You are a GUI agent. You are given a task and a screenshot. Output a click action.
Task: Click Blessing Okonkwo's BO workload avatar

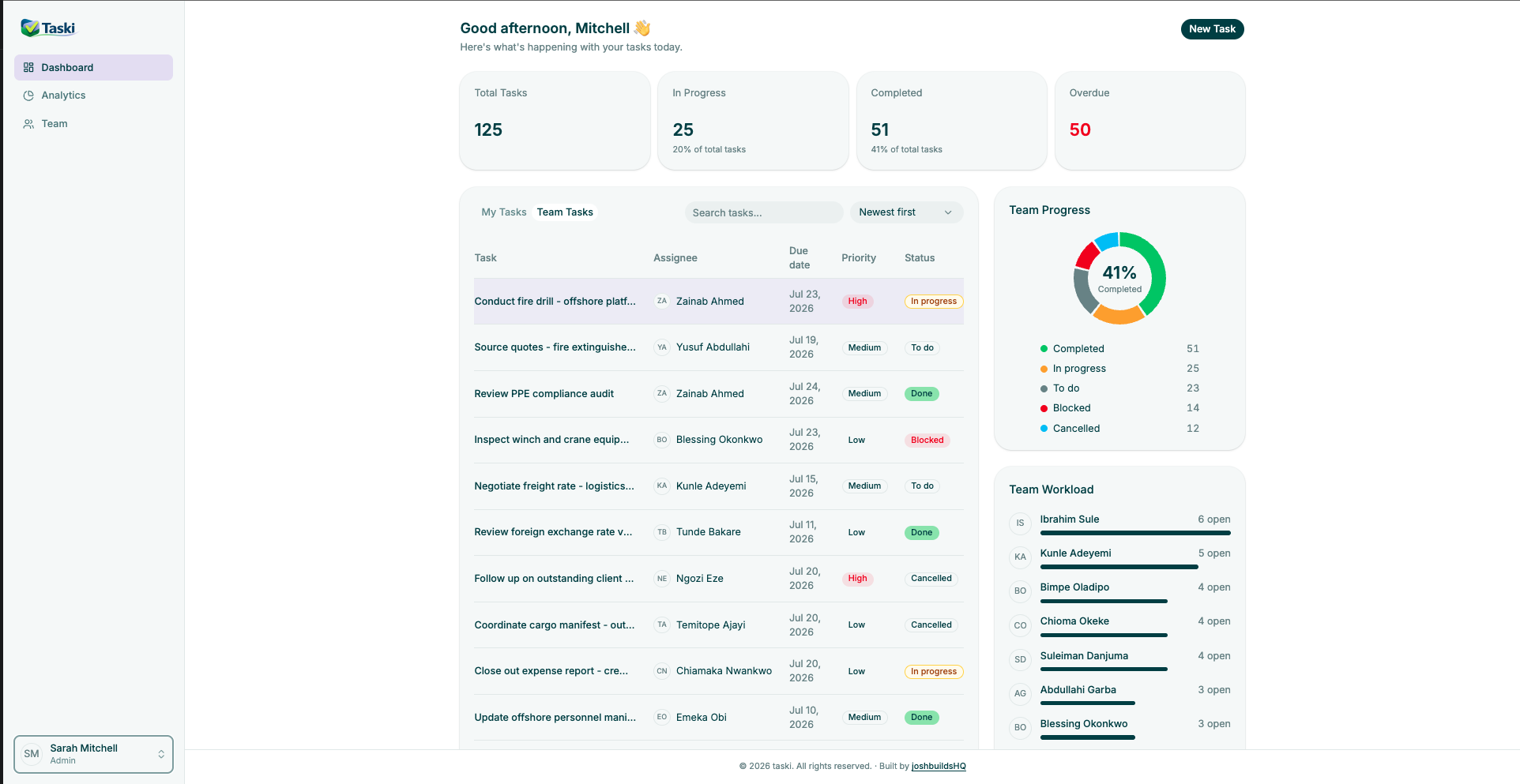tap(1021, 727)
